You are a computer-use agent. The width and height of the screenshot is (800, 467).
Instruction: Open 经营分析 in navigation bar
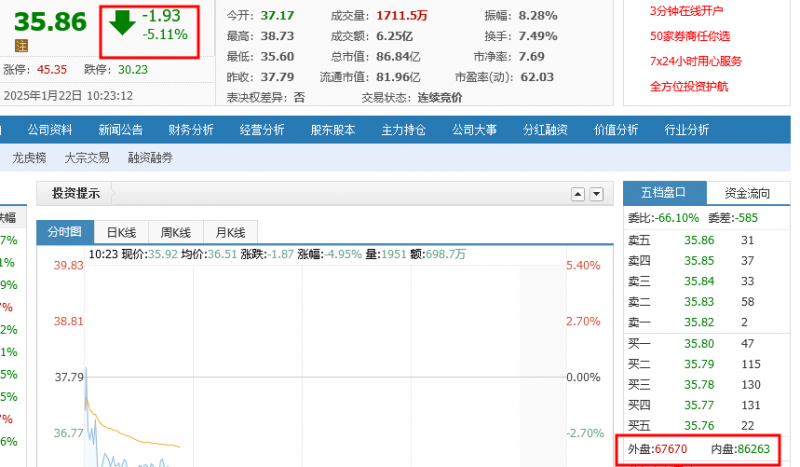tap(262, 130)
